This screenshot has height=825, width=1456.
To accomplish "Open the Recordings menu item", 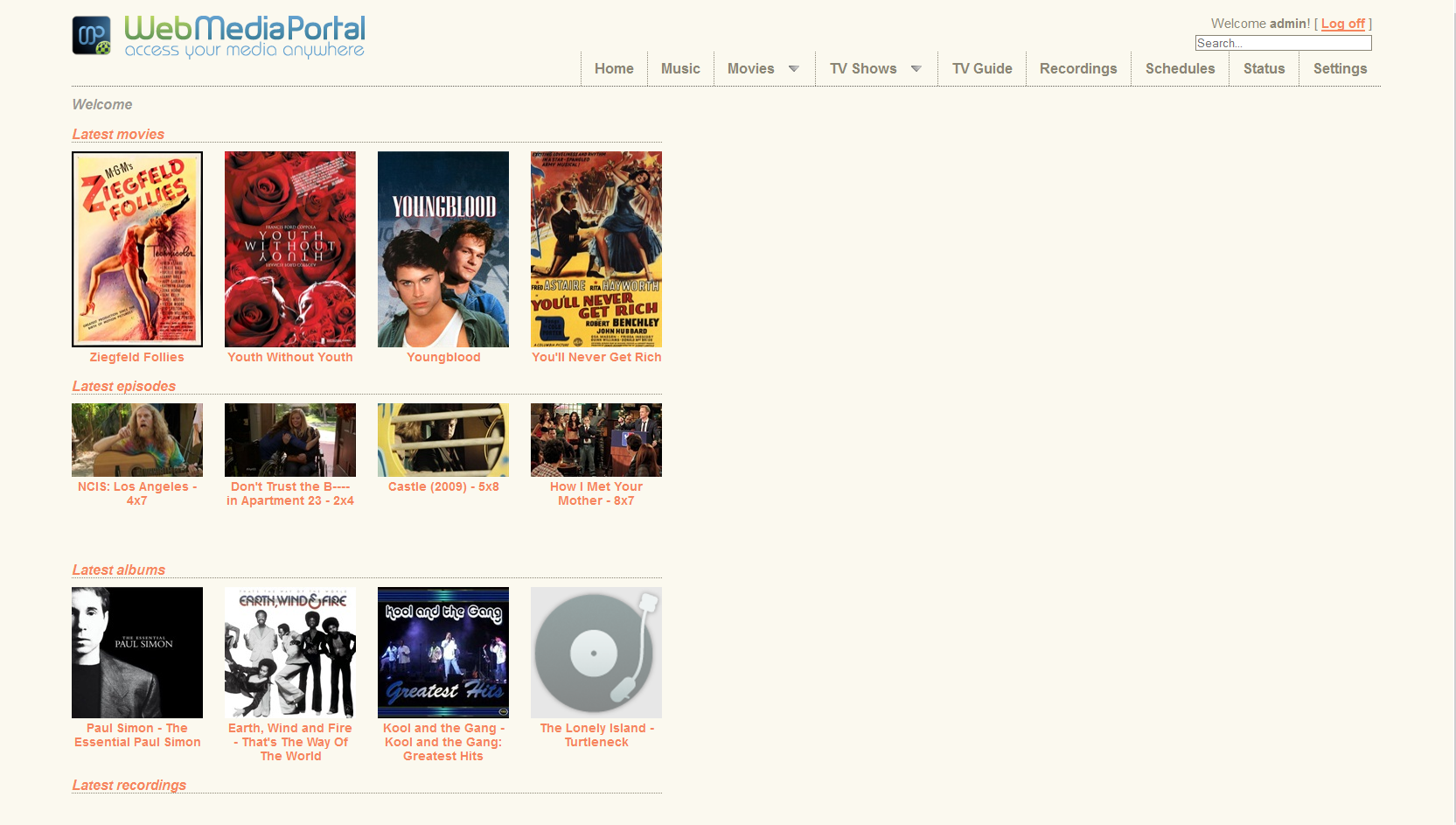I will (x=1078, y=68).
